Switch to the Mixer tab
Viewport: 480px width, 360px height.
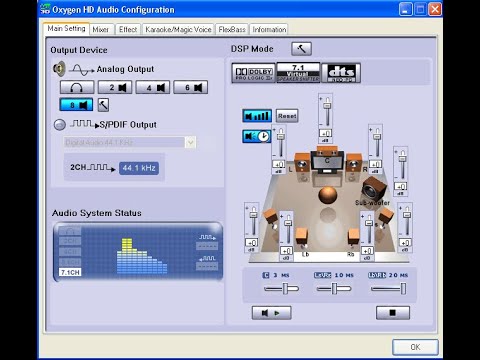101,30
